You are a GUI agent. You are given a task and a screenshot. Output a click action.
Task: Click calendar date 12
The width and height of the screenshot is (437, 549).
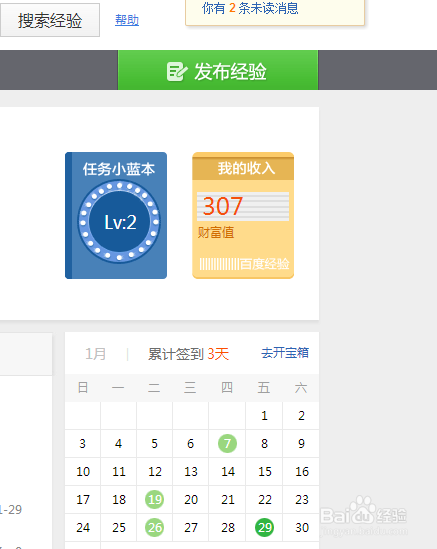click(x=155, y=472)
